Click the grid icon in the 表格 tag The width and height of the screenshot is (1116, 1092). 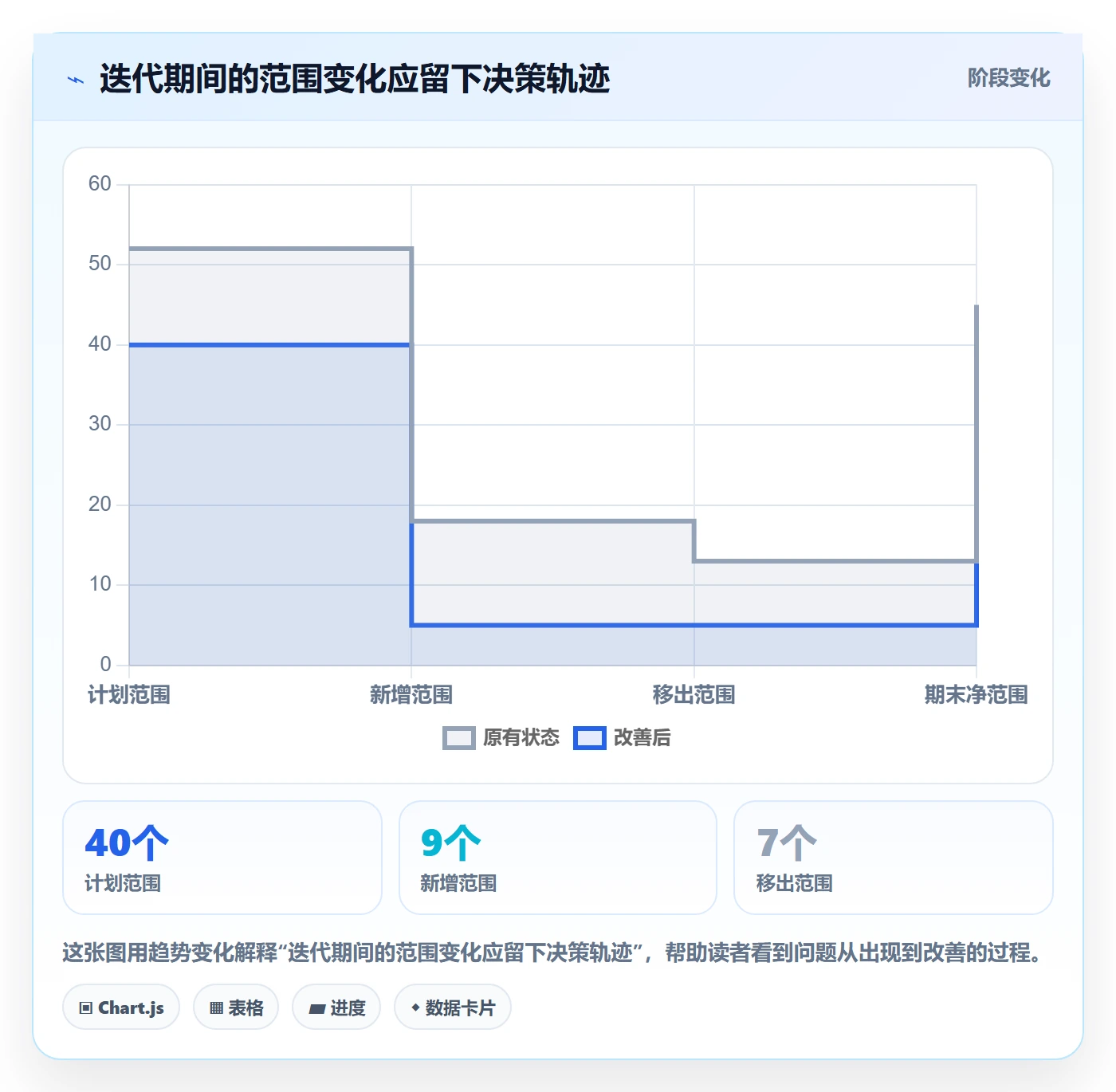pyautogui.click(x=216, y=1008)
